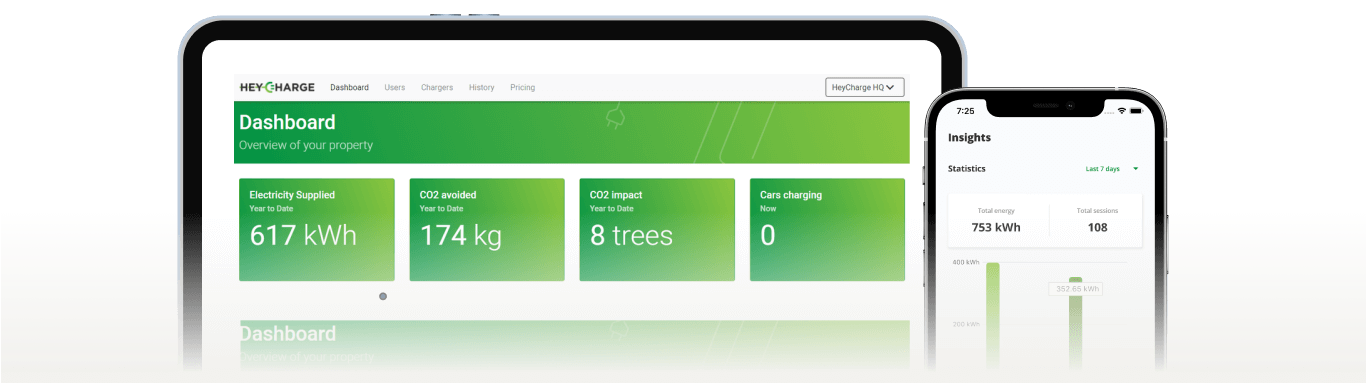
Task: Click the '200 kWh' axis label
Action: coord(966,324)
